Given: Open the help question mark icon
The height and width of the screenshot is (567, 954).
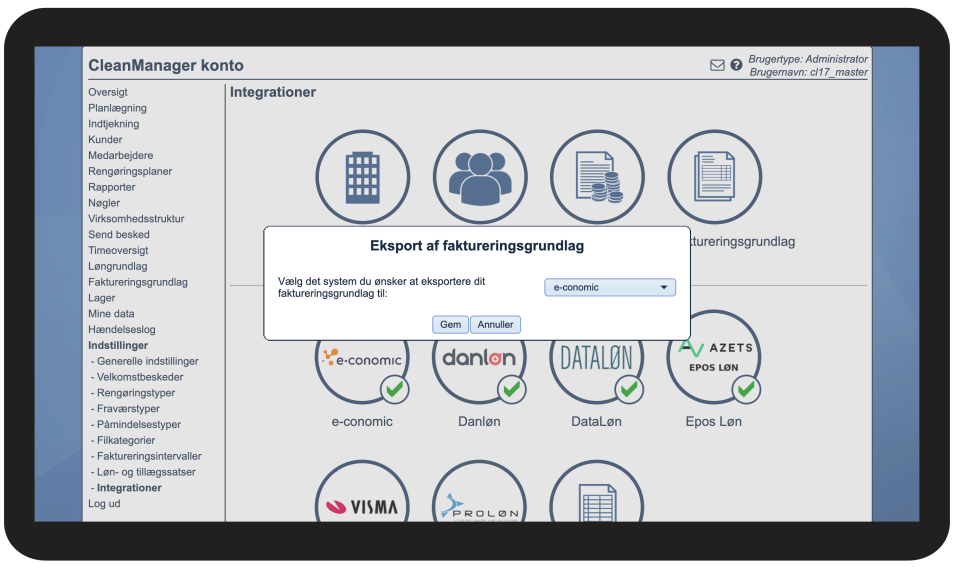Looking at the screenshot, I should coord(736,64).
